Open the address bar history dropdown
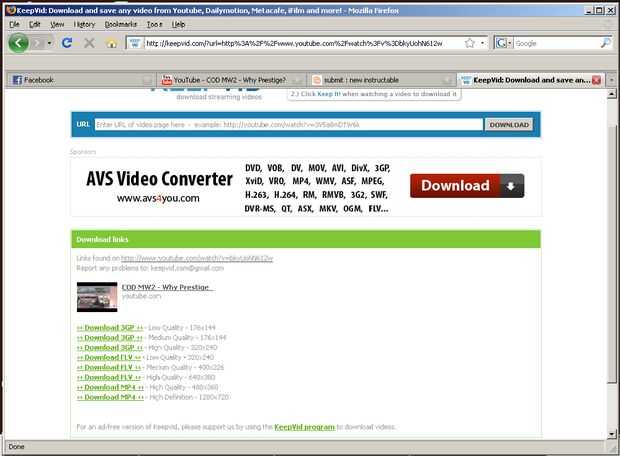 pos(482,43)
